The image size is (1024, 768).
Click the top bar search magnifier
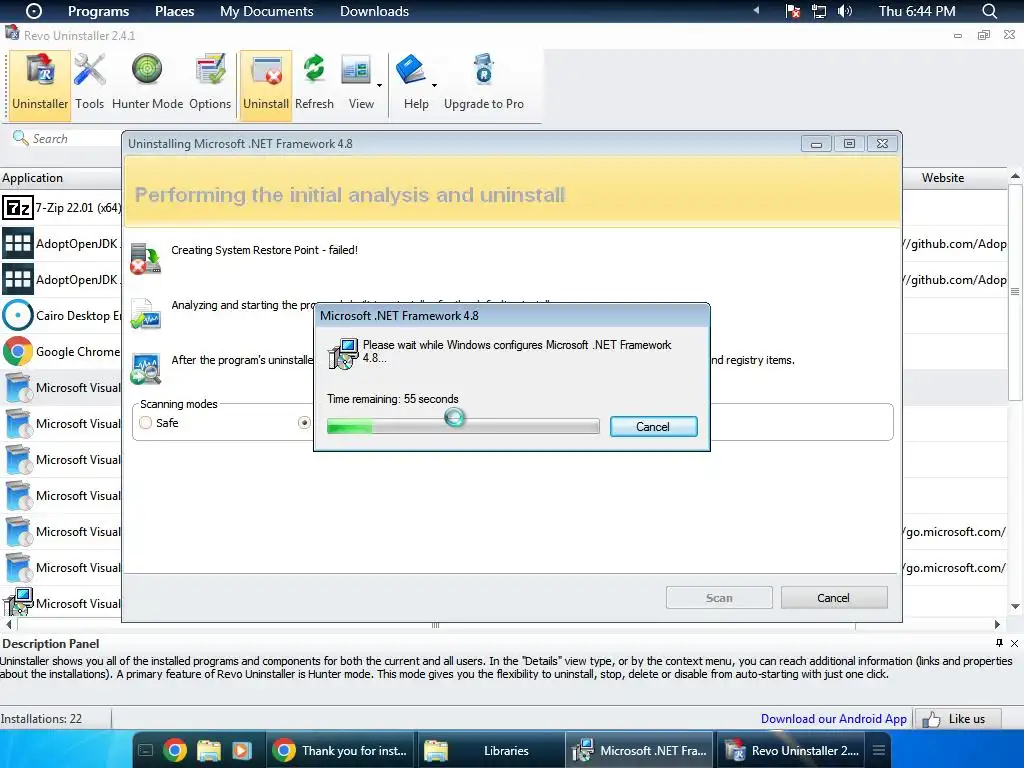pos(989,11)
